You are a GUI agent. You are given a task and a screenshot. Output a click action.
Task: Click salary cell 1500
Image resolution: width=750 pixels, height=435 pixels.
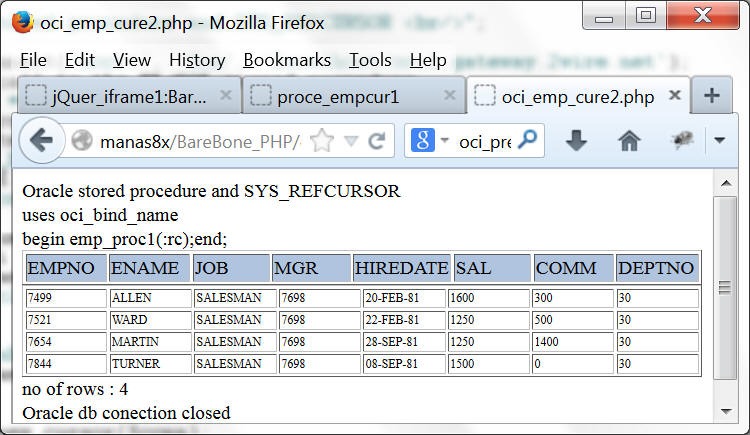point(489,364)
